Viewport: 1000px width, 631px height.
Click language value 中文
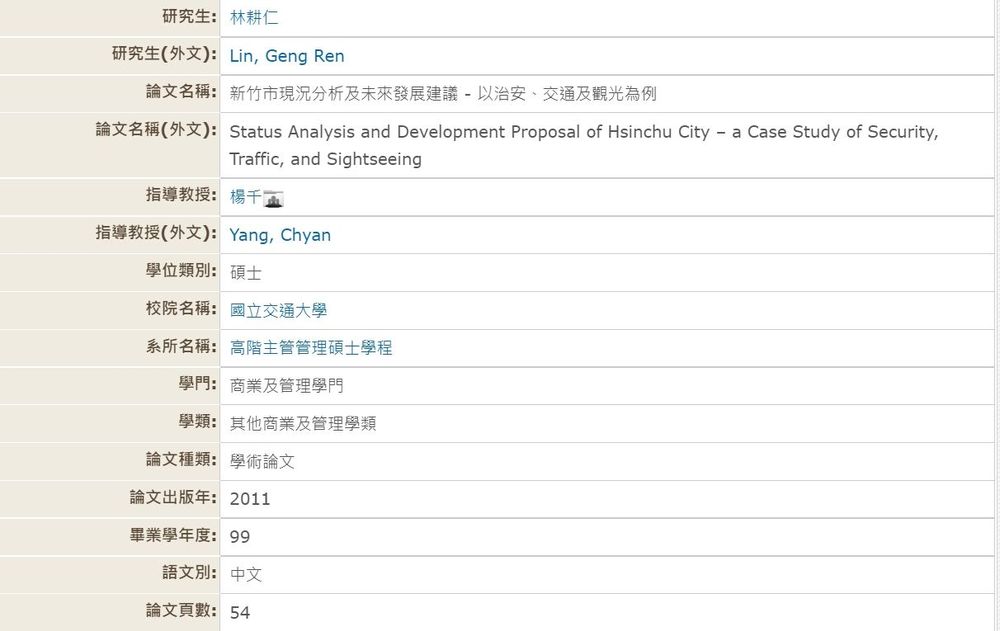(246, 575)
